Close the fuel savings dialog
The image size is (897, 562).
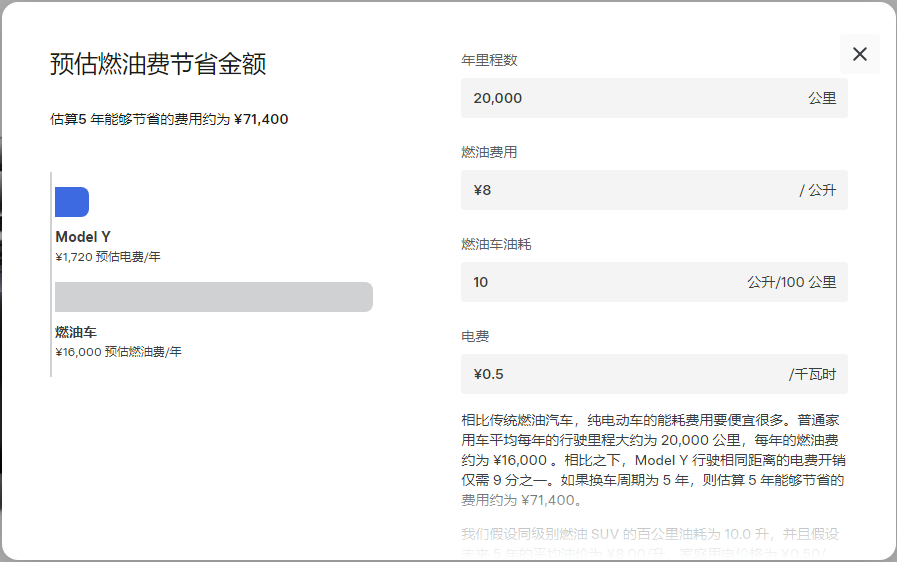click(859, 54)
